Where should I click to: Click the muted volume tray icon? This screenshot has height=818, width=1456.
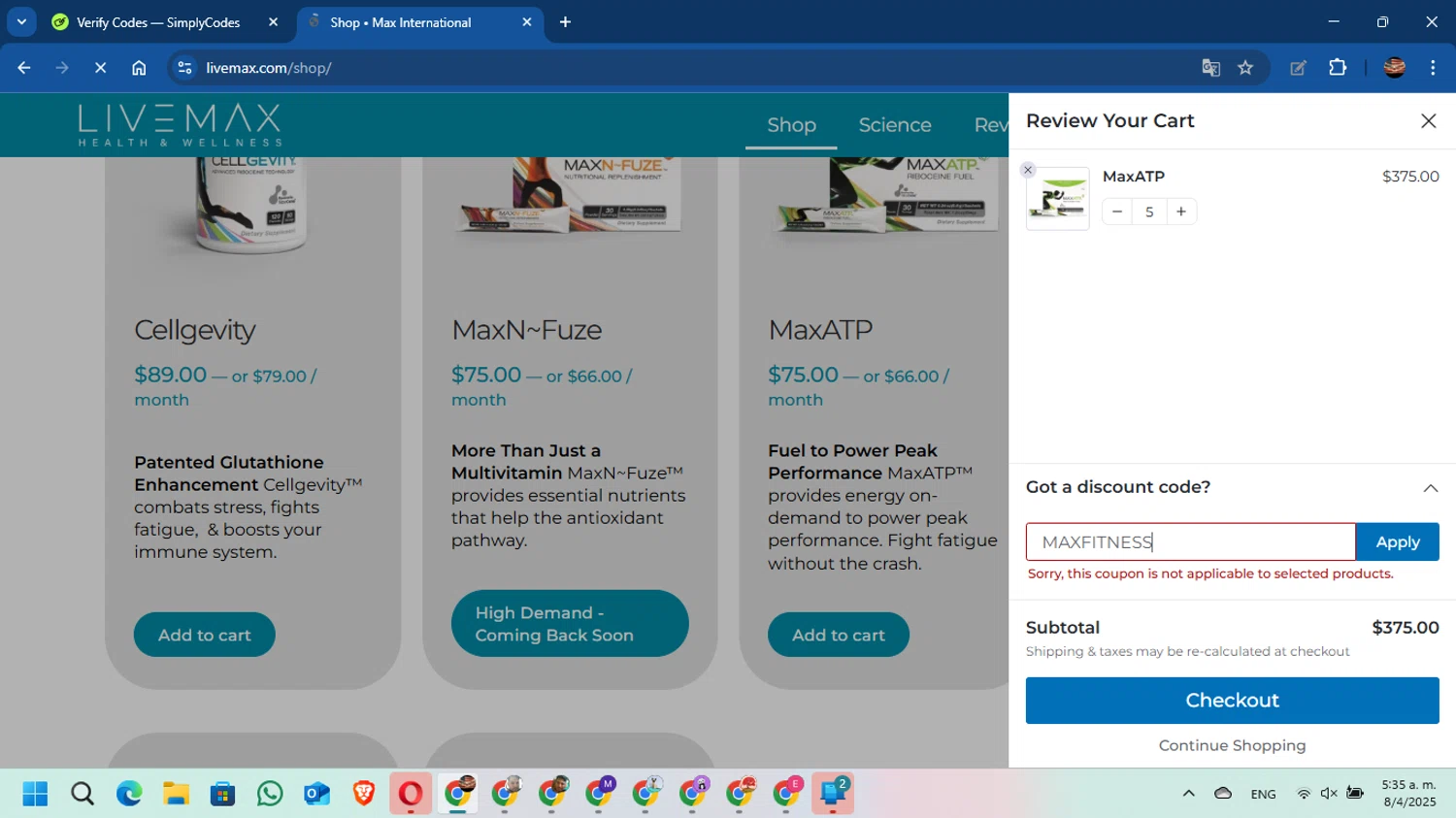pos(1329,794)
